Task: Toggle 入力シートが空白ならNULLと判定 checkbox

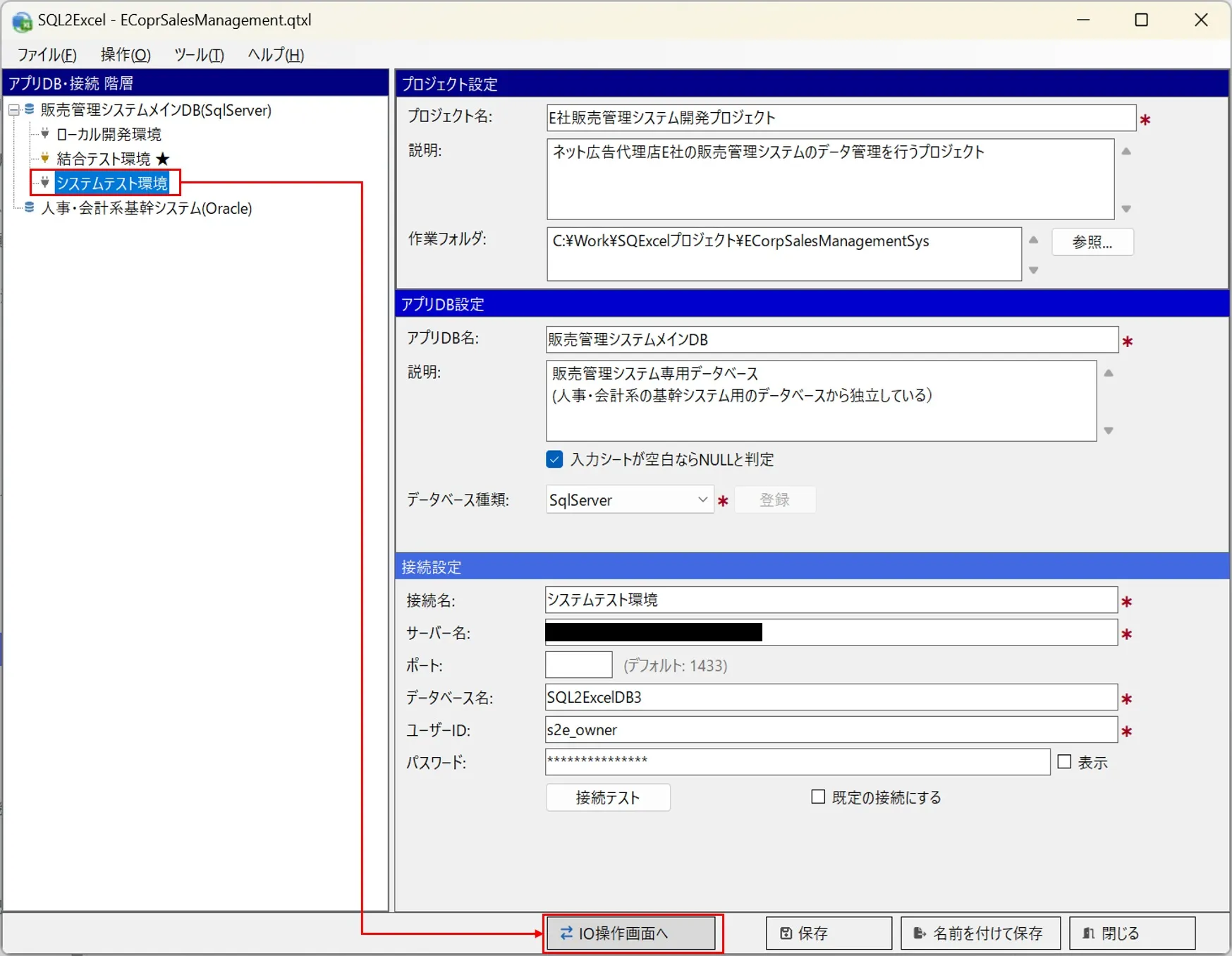Action: [554, 459]
